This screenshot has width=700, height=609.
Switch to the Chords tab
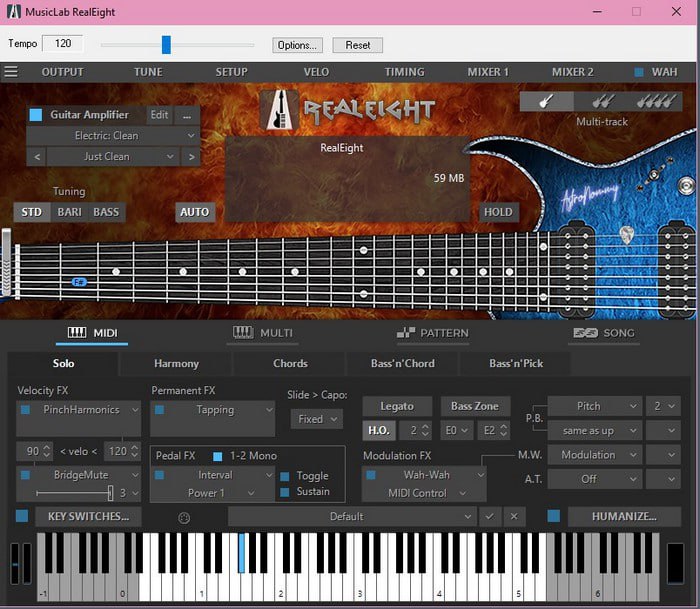[290, 363]
